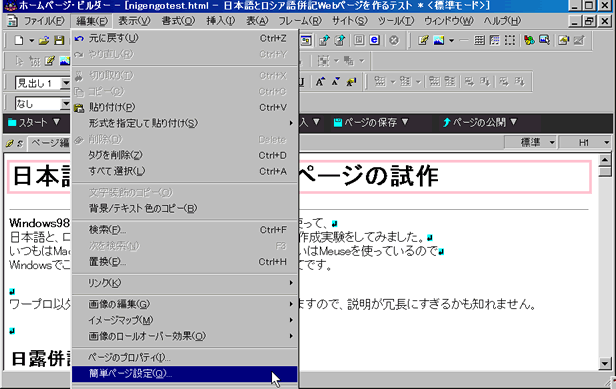Click the blue-dotted table icon
The image size is (616, 389).
point(495,40)
